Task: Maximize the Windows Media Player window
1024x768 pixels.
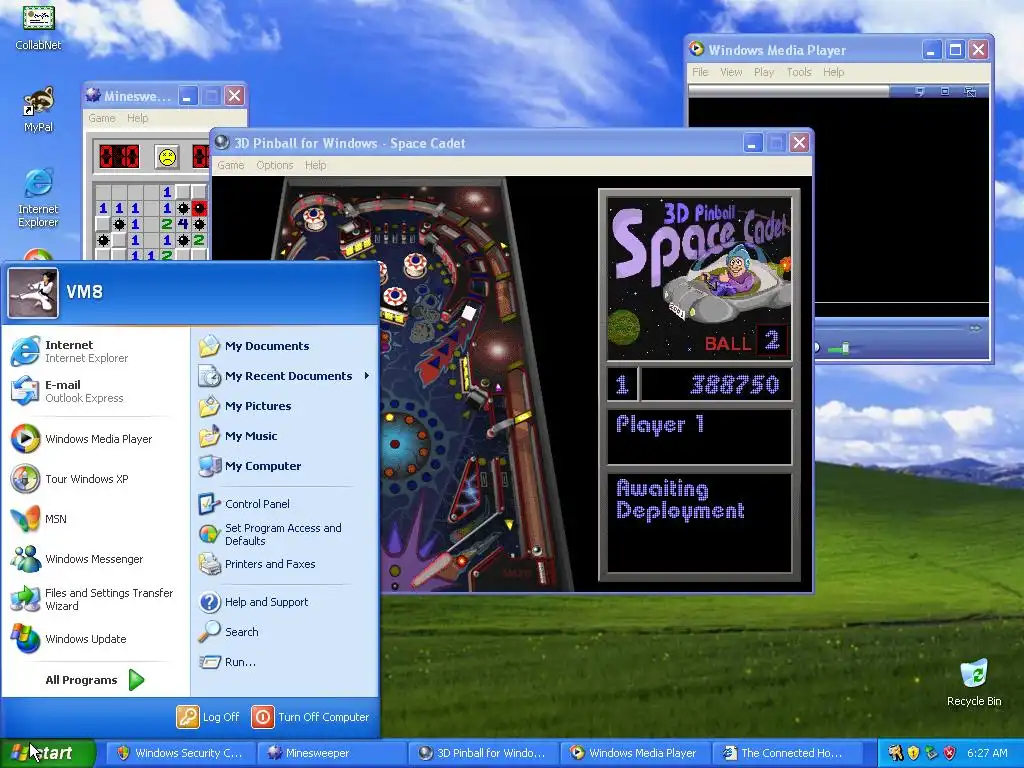Action: click(955, 50)
